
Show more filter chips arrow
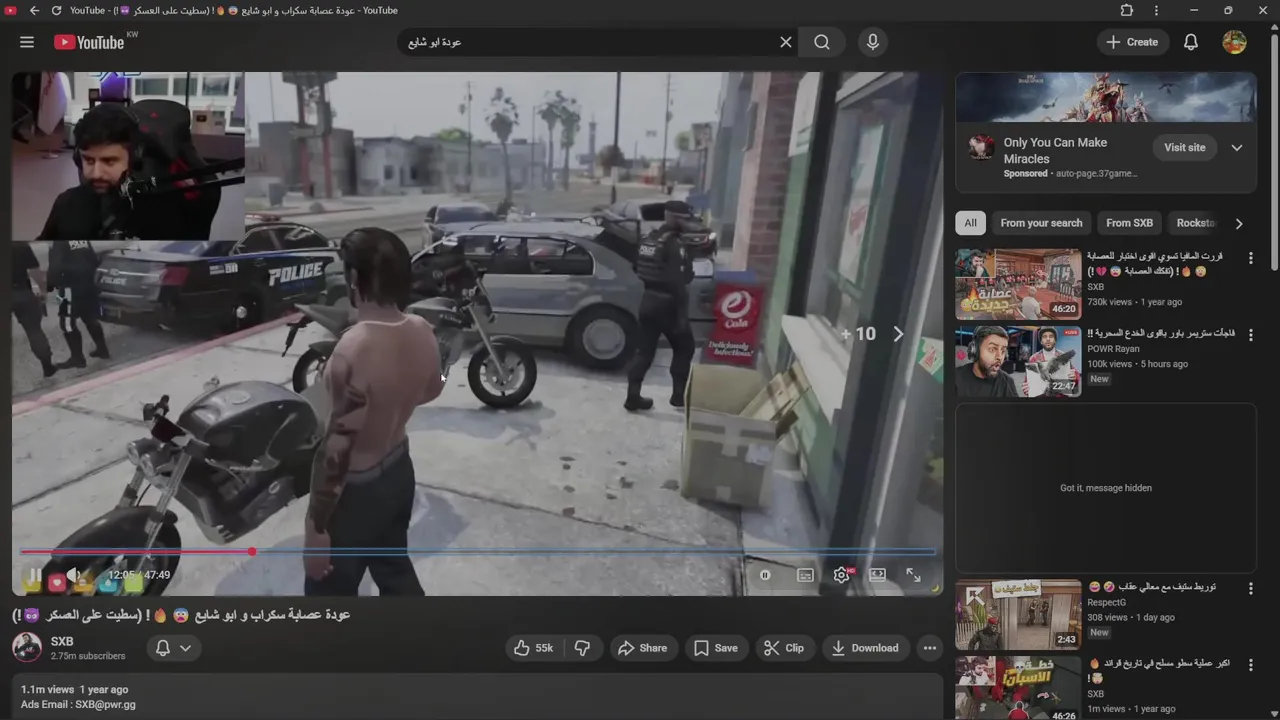click(x=1239, y=223)
